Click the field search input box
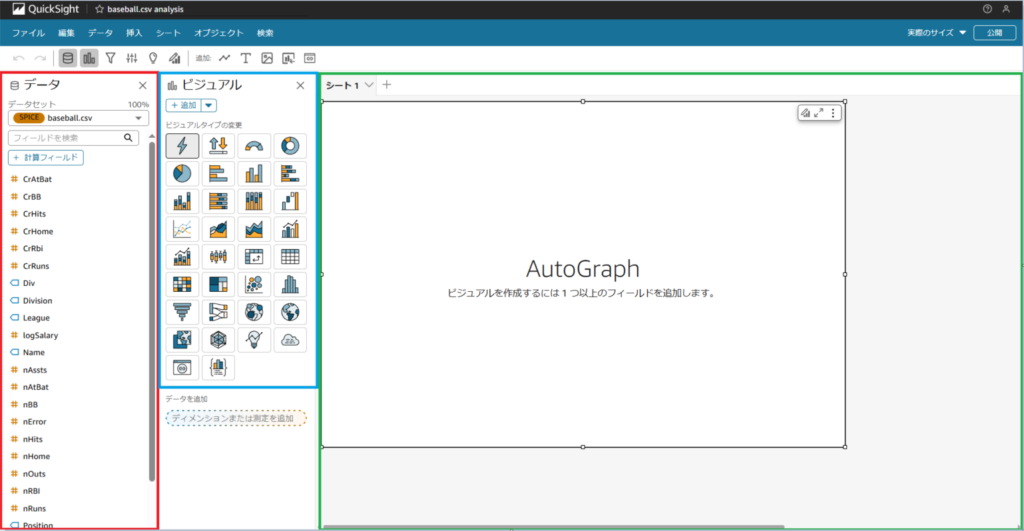Image resolution: width=1024 pixels, height=531 pixels. (73, 138)
